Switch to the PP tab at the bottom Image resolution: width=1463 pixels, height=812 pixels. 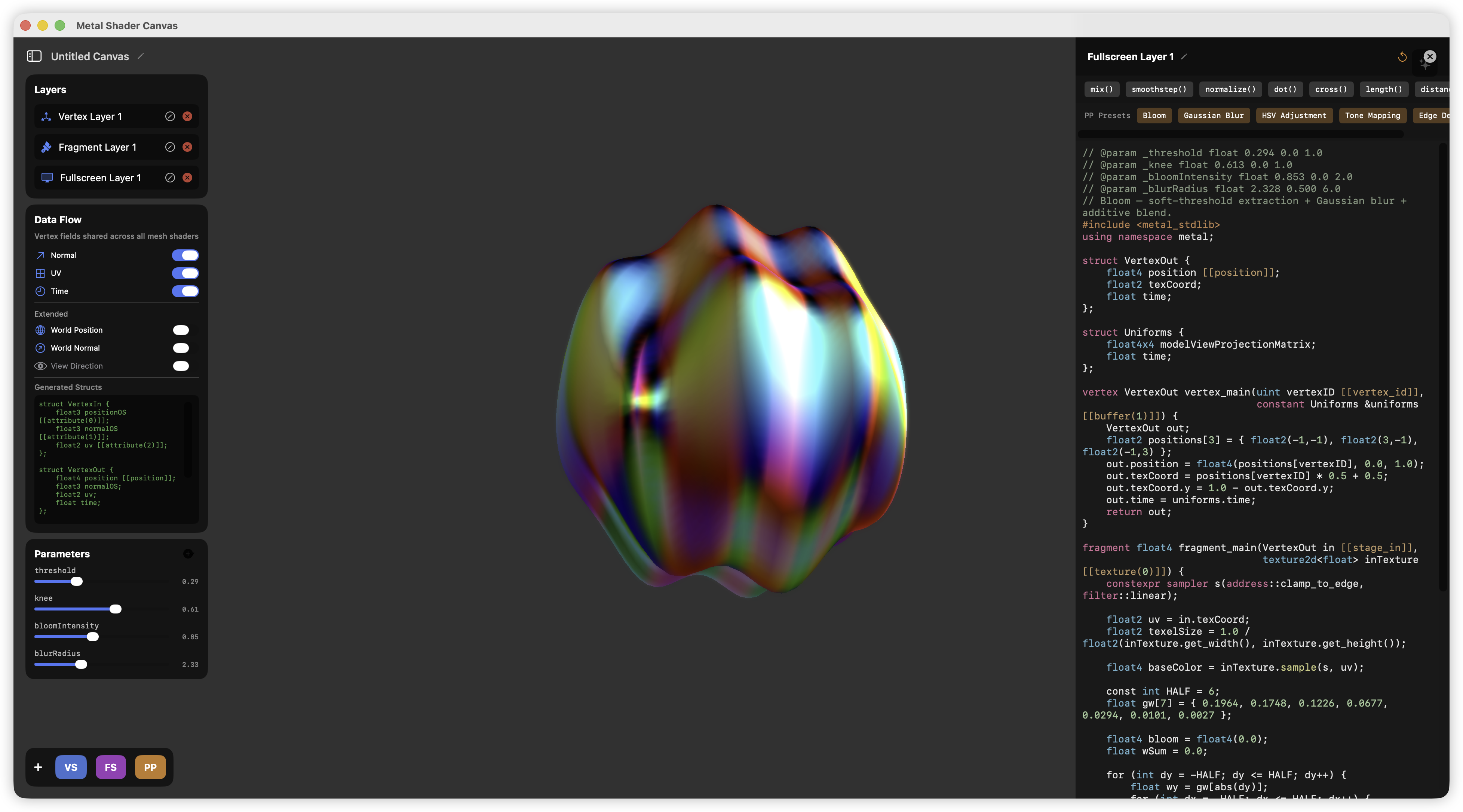pos(150,767)
